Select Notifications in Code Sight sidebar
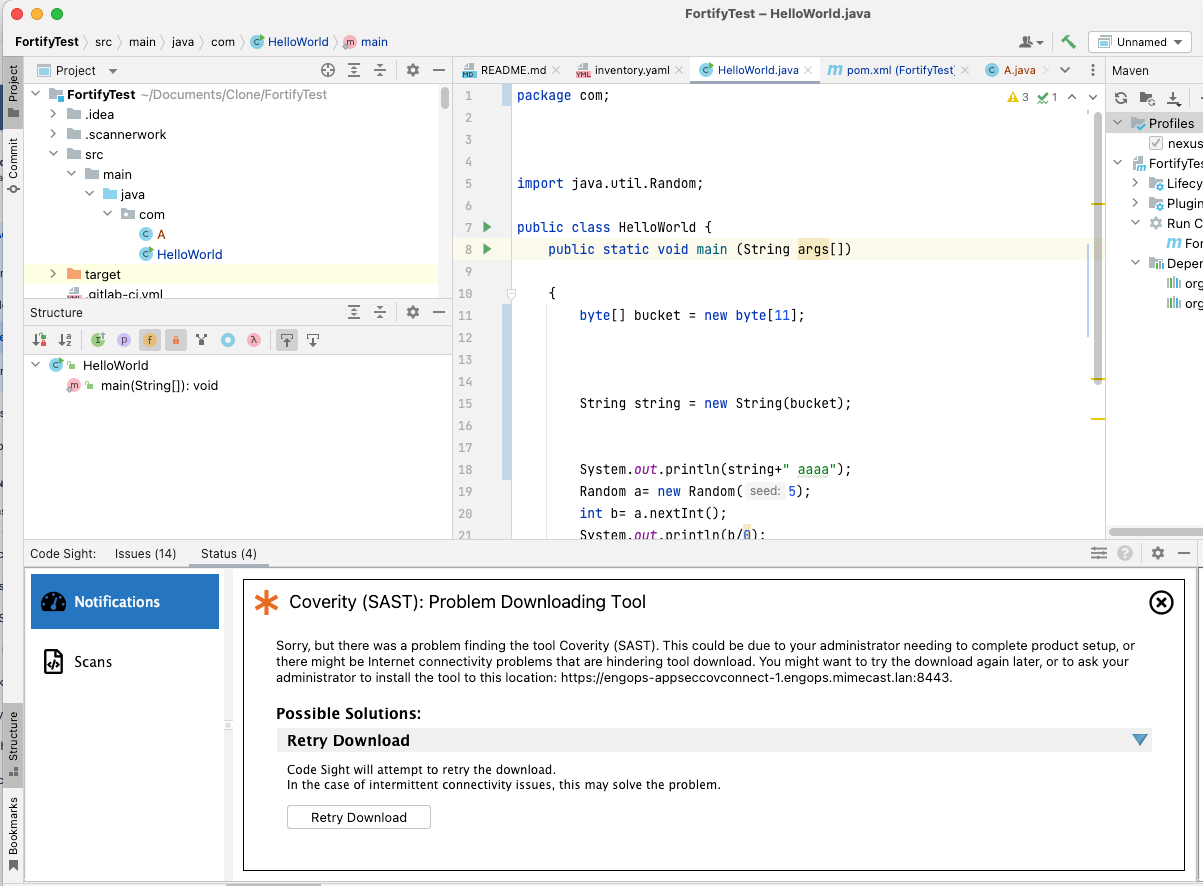The height and width of the screenshot is (886, 1203). tap(125, 602)
